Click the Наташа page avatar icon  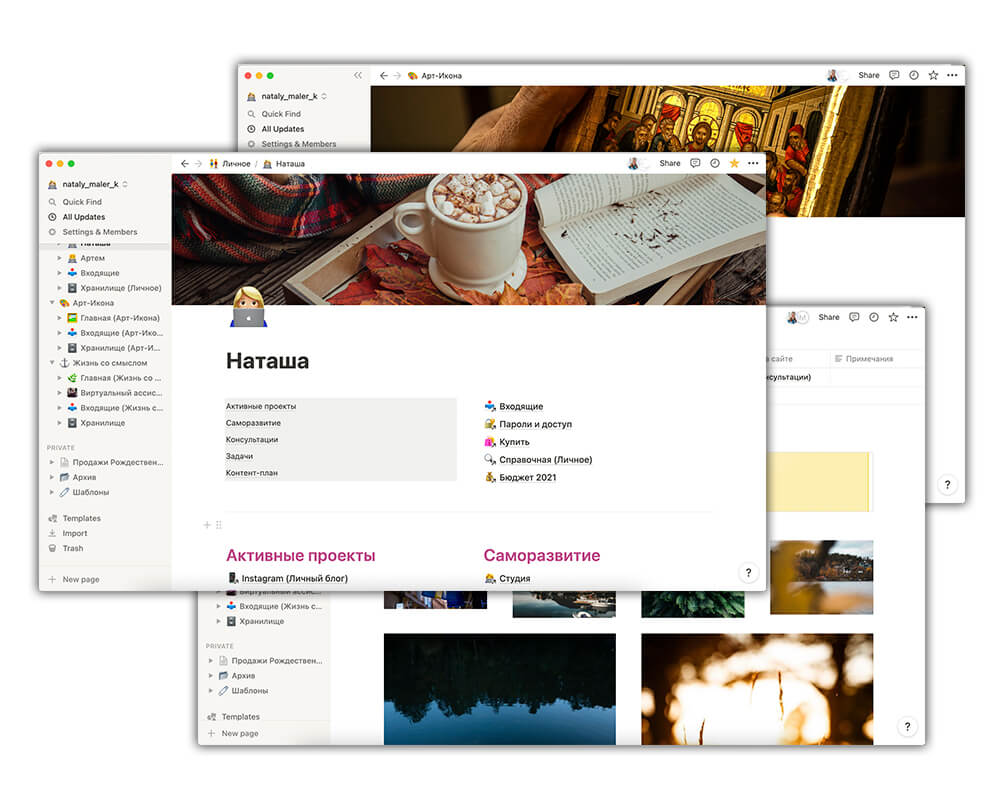coord(248,307)
